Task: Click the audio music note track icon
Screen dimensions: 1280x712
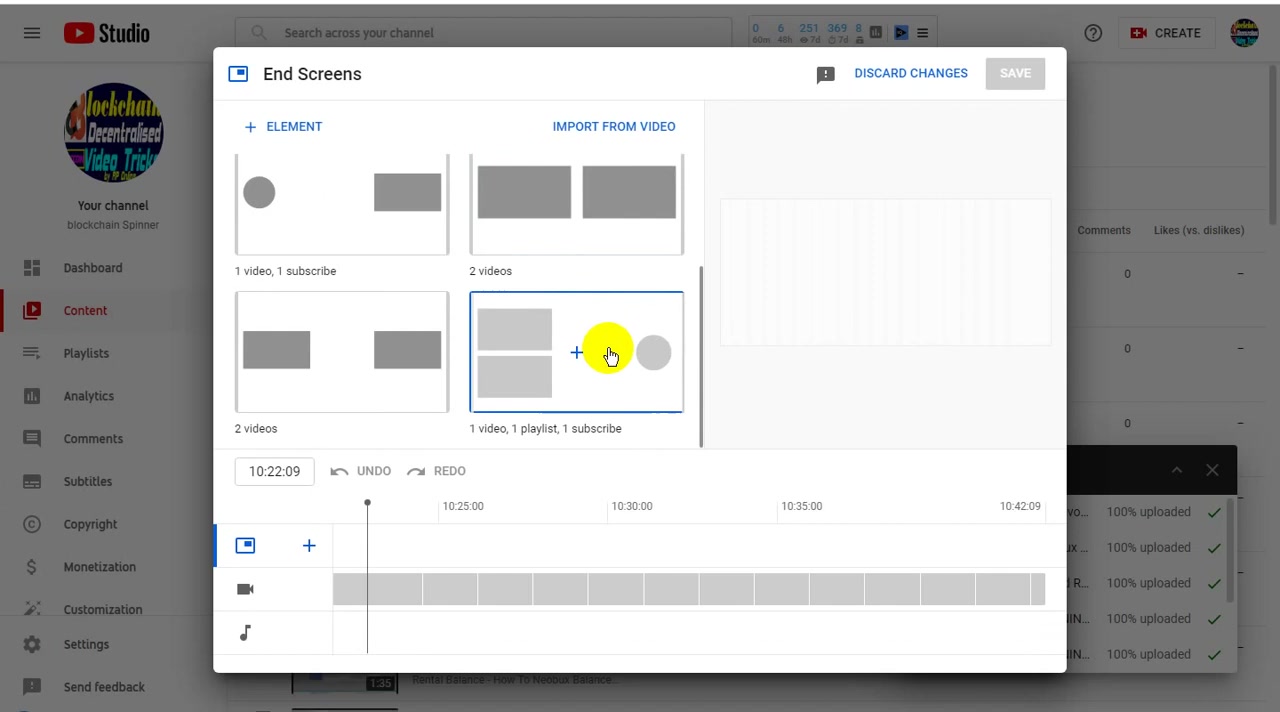Action: coord(245,633)
